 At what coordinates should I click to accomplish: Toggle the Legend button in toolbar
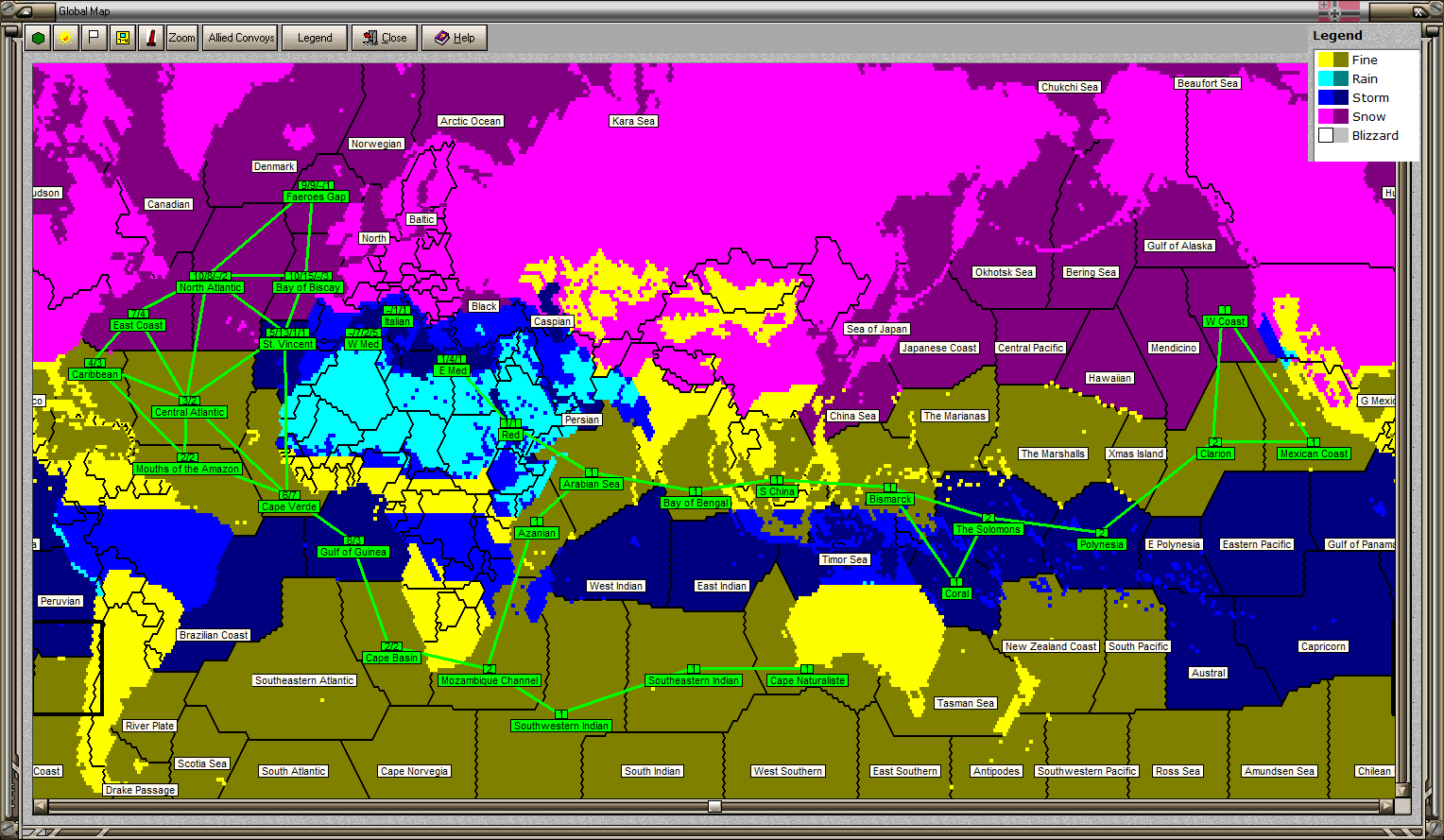coord(315,38)
